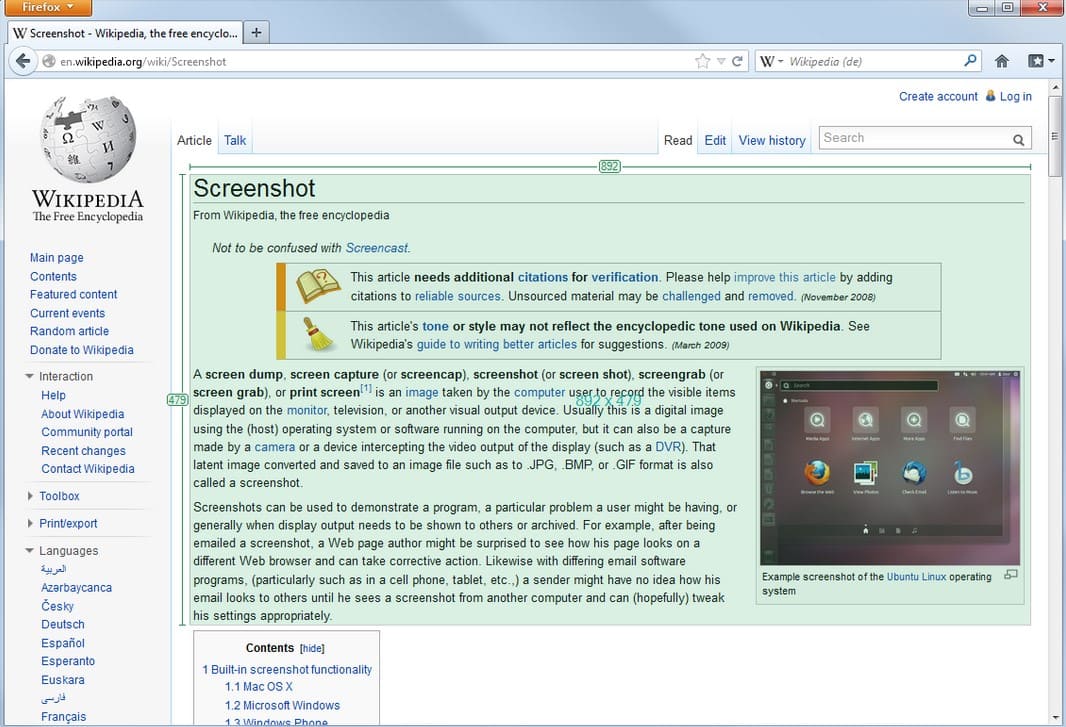The image size is (1066, 727).
Task: Click the Ubuntu example screenshot thumbnail
Action: [890, 467]
